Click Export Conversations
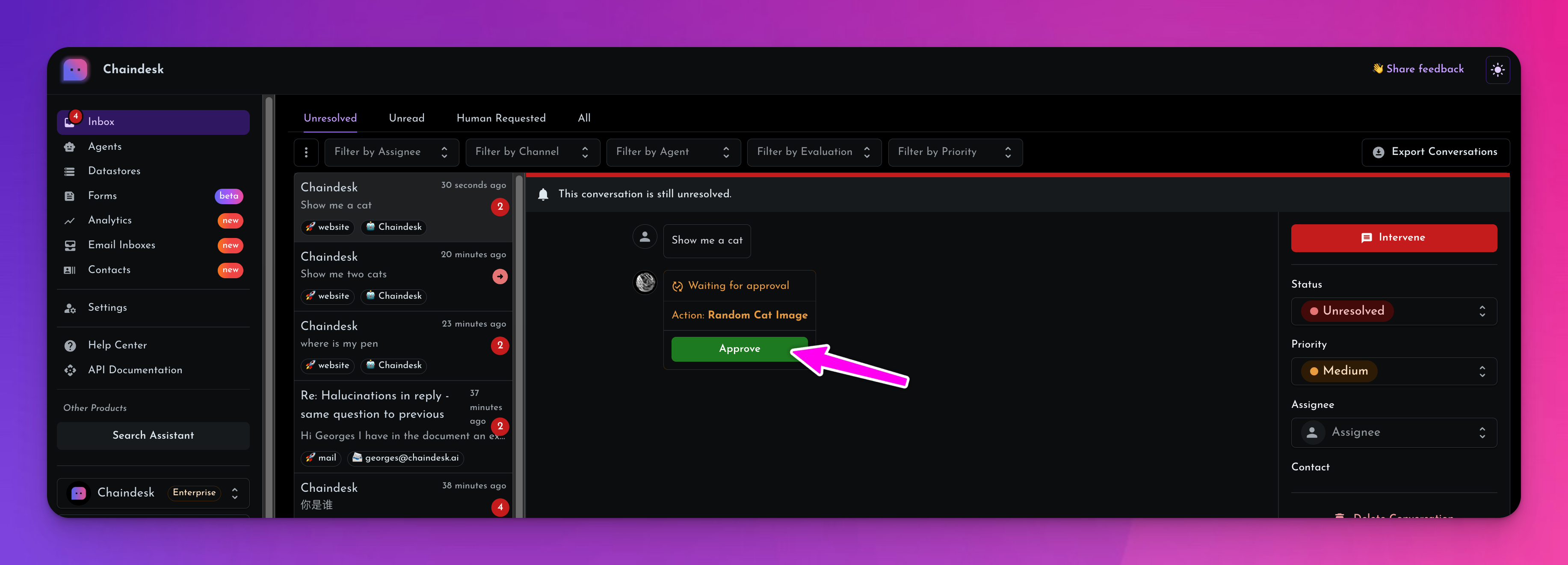Viewport: 1568px width, 565px height. [x=1435, y=152]
